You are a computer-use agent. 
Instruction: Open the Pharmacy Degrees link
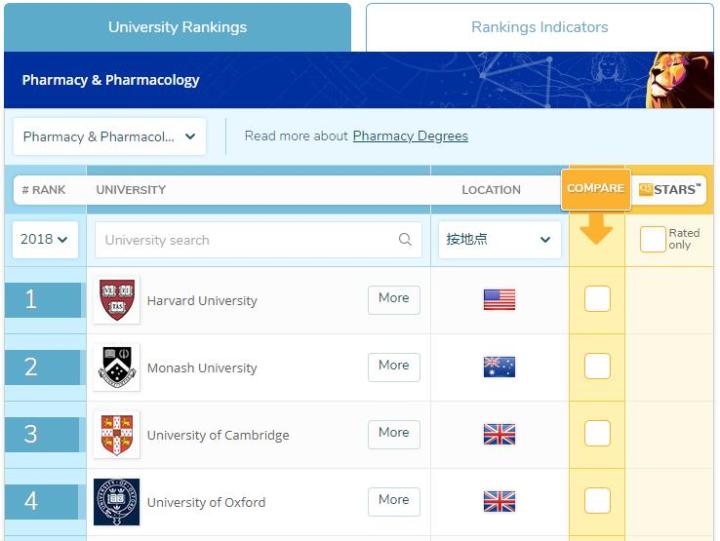point(411,136)
